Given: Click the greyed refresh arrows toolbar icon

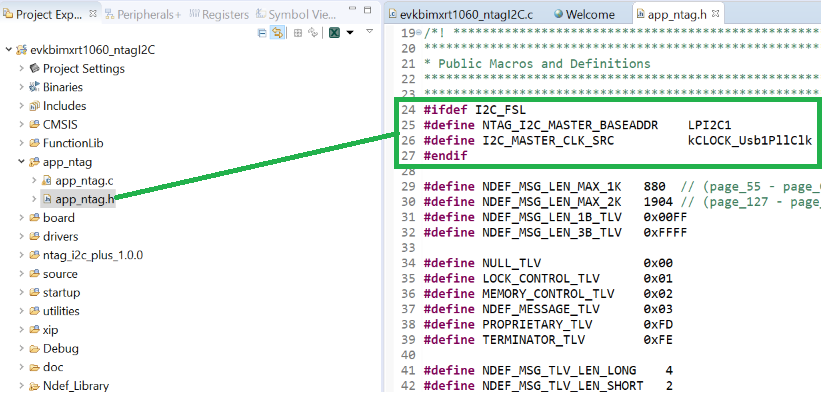Looking at the screenshot, I should tap(313, 33).
